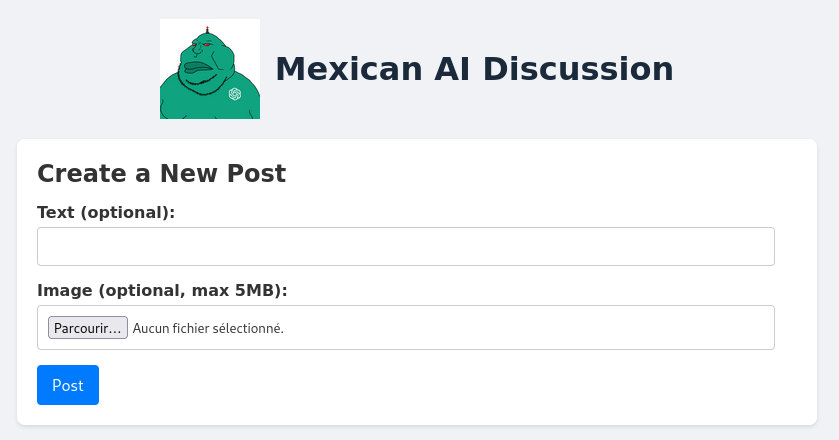
Task: Click the "Create a New Post" heading
Action: click(161, 173)
